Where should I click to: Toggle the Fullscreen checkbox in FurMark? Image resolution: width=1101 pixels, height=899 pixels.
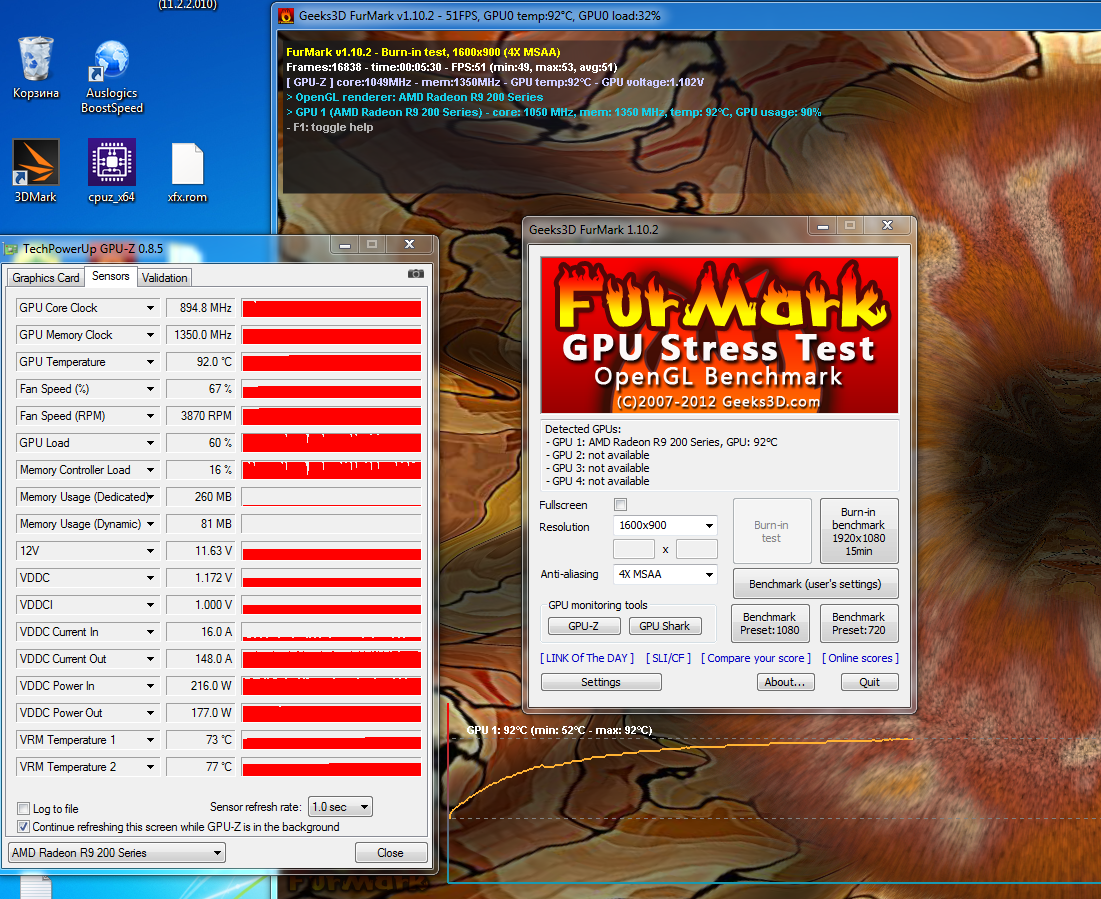tap(620, 504)
